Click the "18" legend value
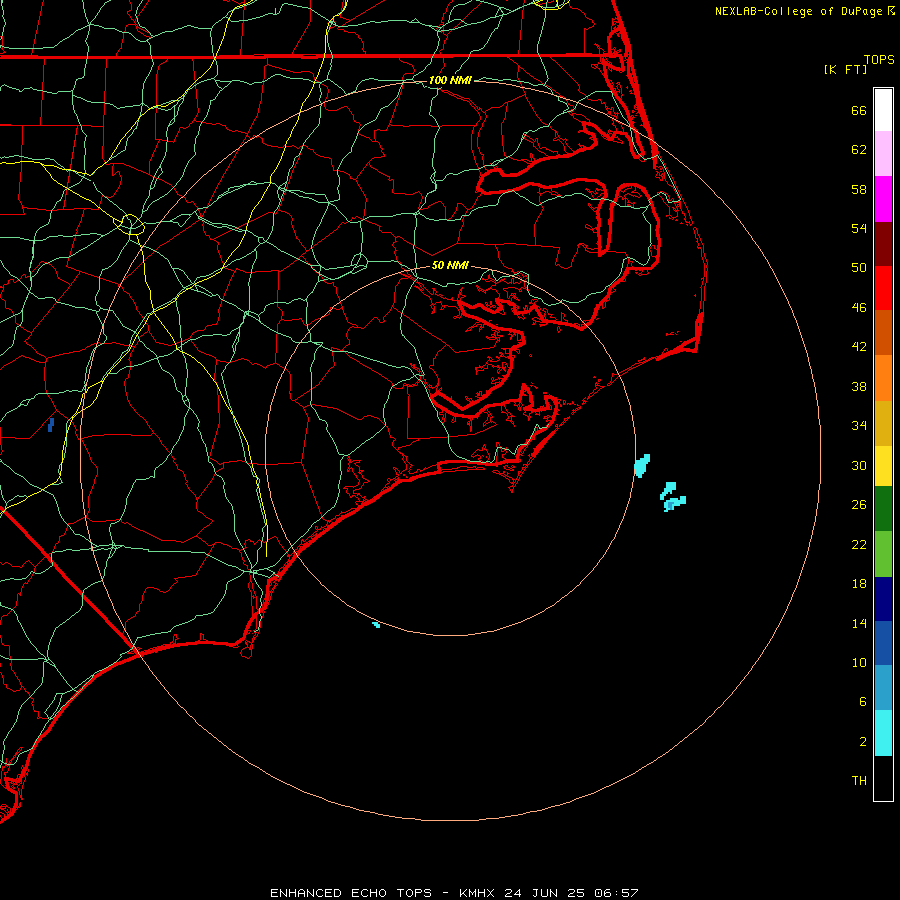 point(859,584)
